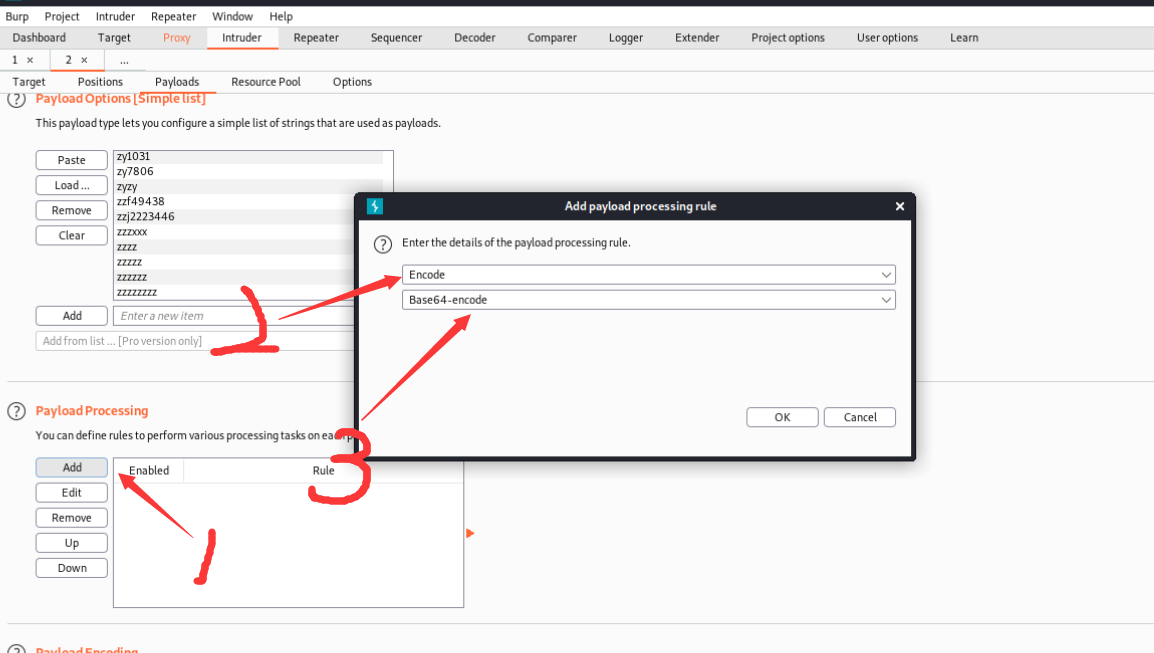Open the User options tab

click(887, 38)
